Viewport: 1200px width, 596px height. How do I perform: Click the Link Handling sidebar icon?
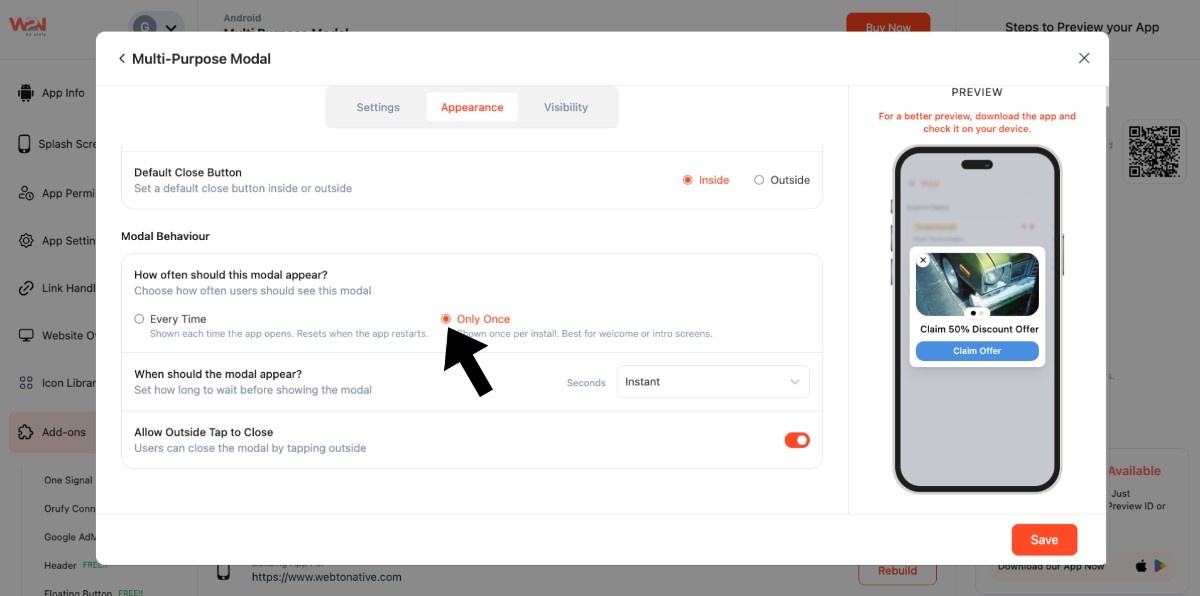pyautogui.click(x=25, y=289)
